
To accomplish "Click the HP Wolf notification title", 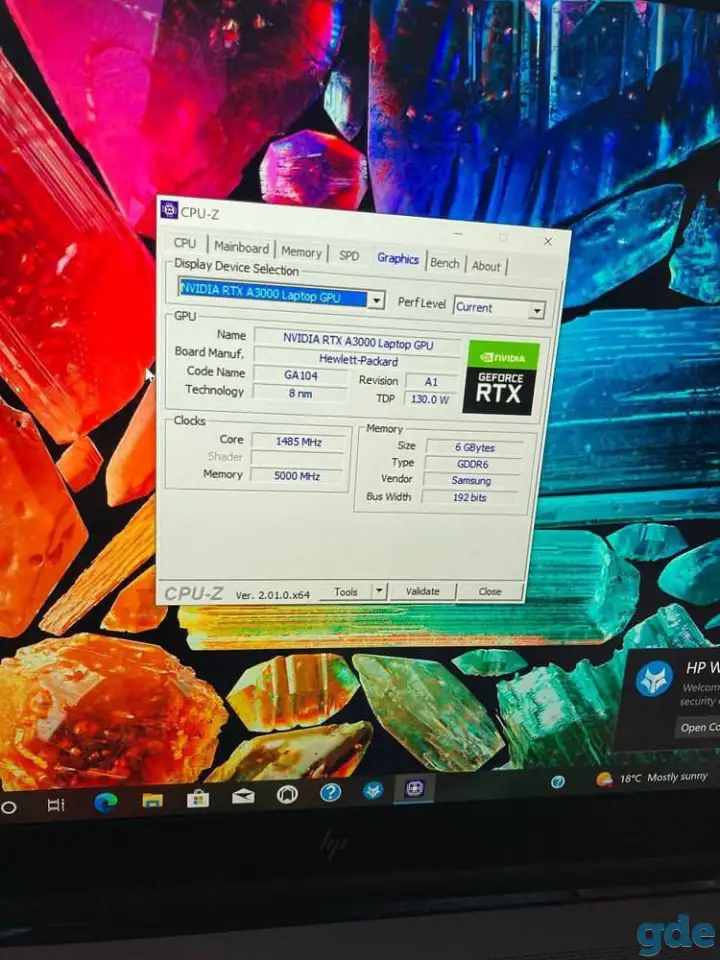I will (x=703, y=668).
